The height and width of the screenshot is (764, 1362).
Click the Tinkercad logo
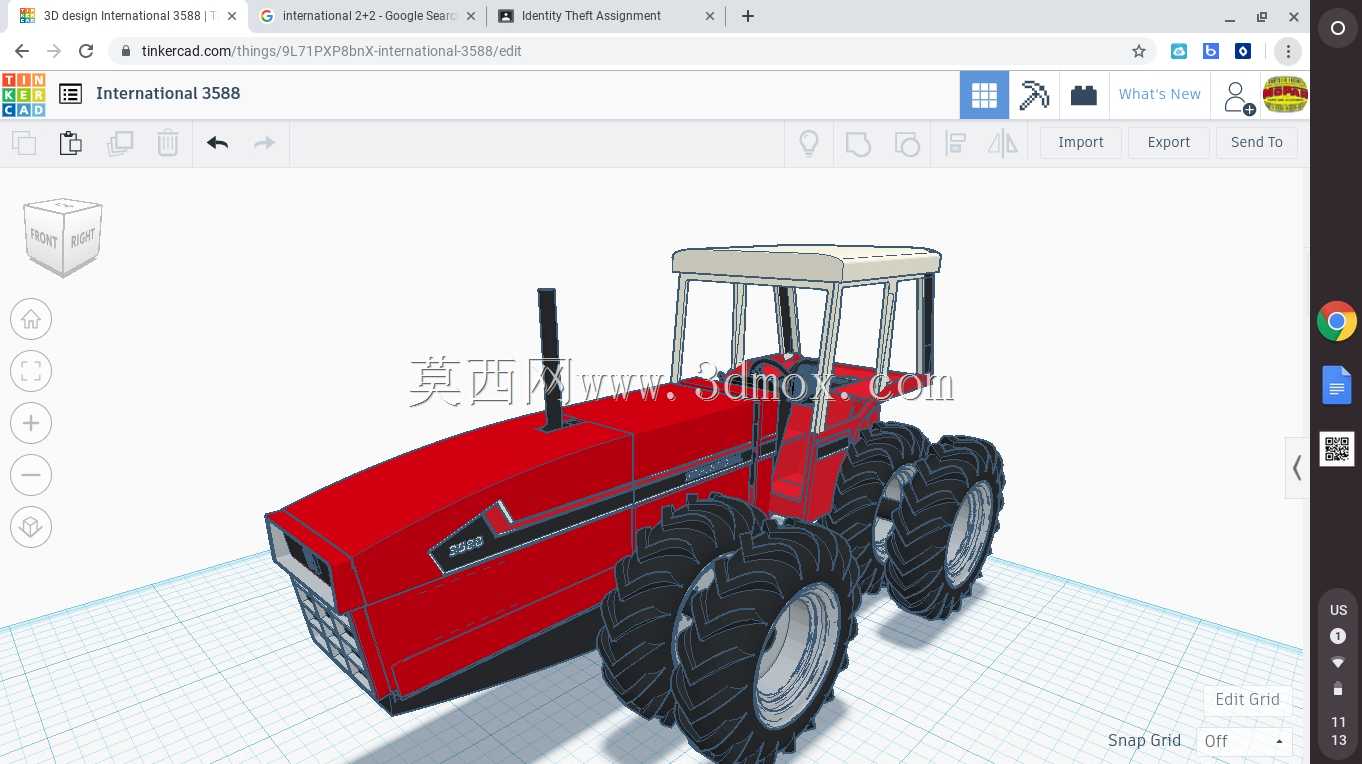[x=23, y=94]
